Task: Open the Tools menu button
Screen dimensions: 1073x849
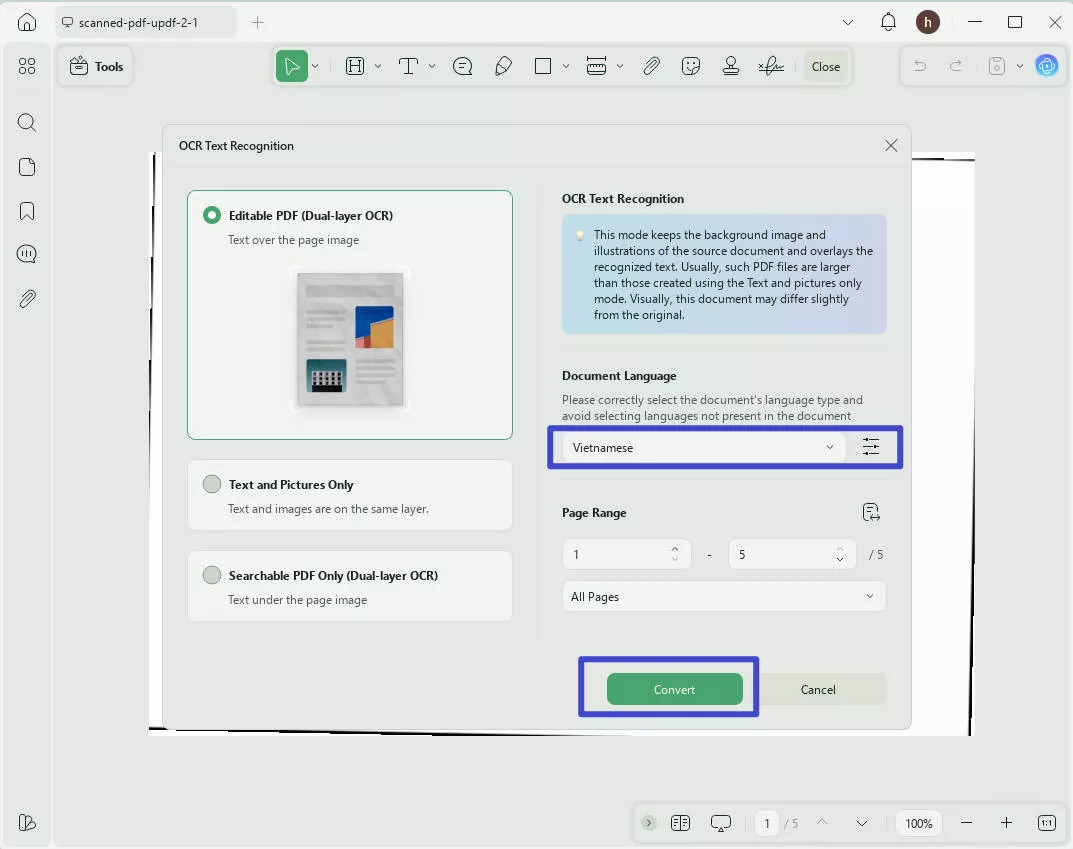Action: pos(96,66)
